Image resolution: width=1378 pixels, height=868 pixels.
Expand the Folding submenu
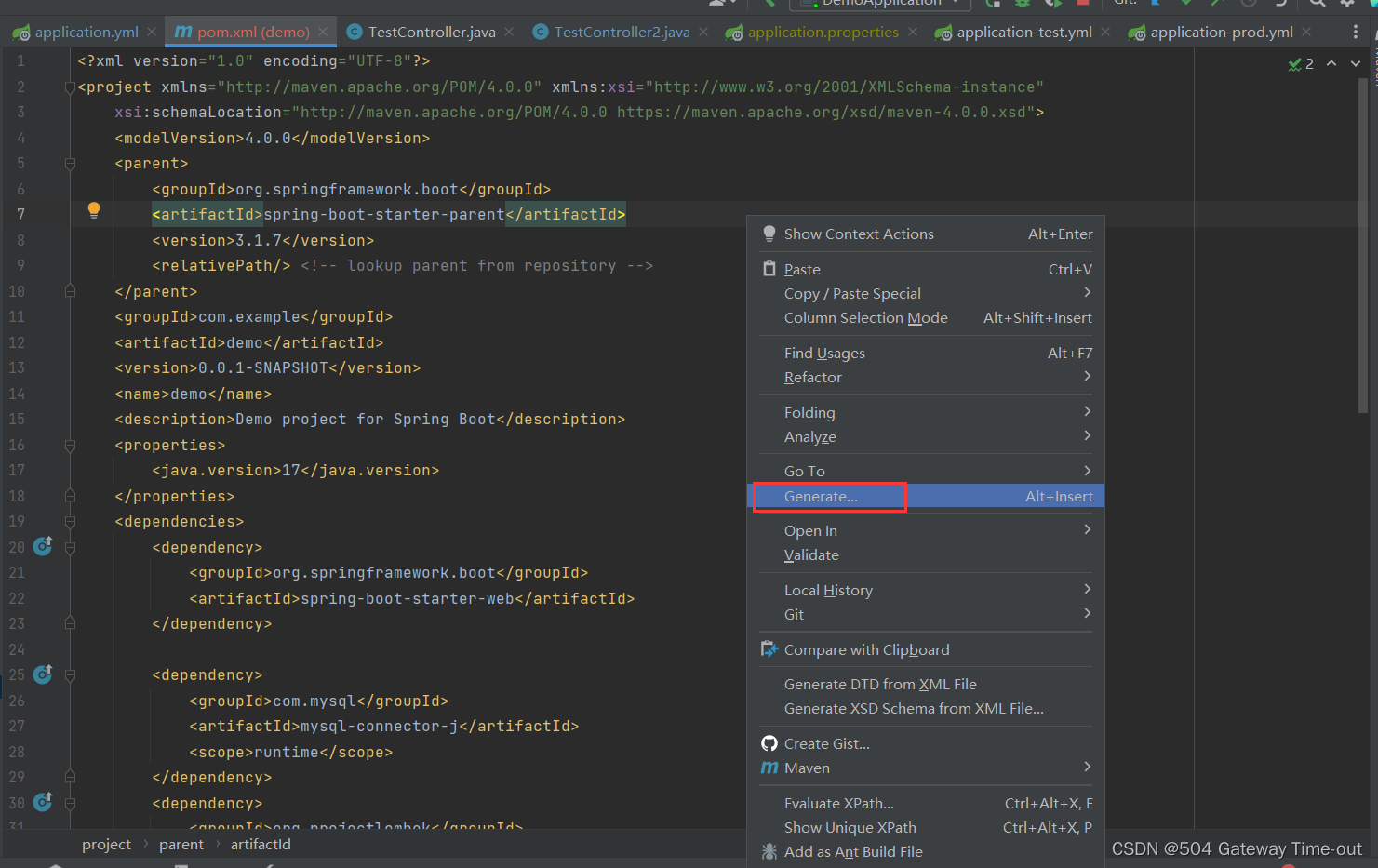point(926,413)
